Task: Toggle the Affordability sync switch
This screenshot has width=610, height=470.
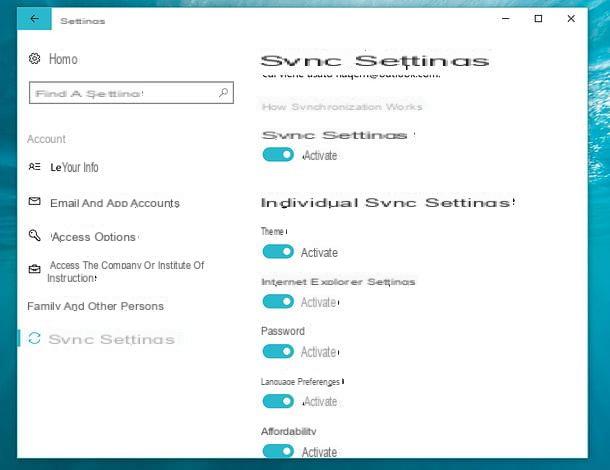Action: (x=278, y=452)
